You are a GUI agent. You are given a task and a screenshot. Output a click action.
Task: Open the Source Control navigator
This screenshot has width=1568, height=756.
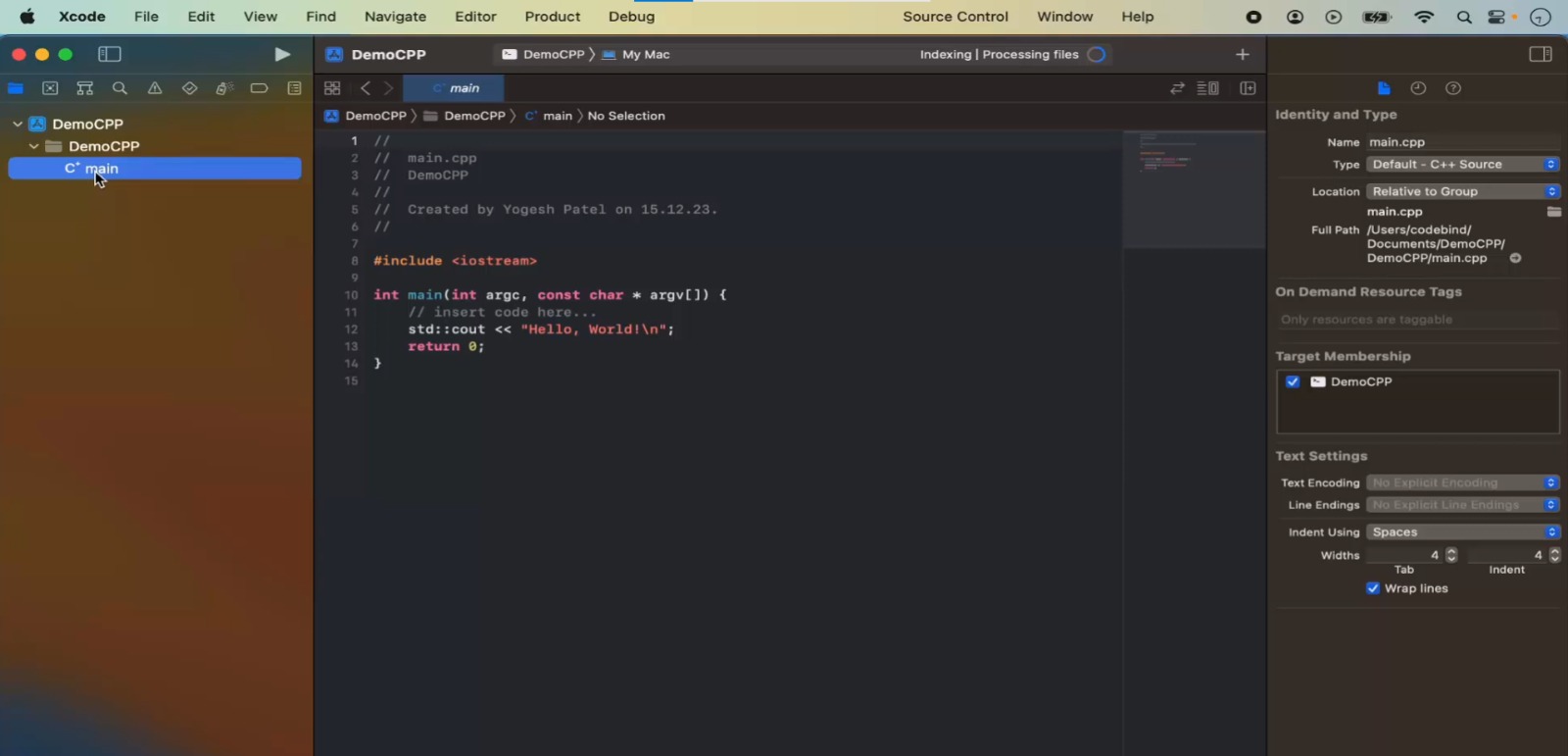[50, 88]
